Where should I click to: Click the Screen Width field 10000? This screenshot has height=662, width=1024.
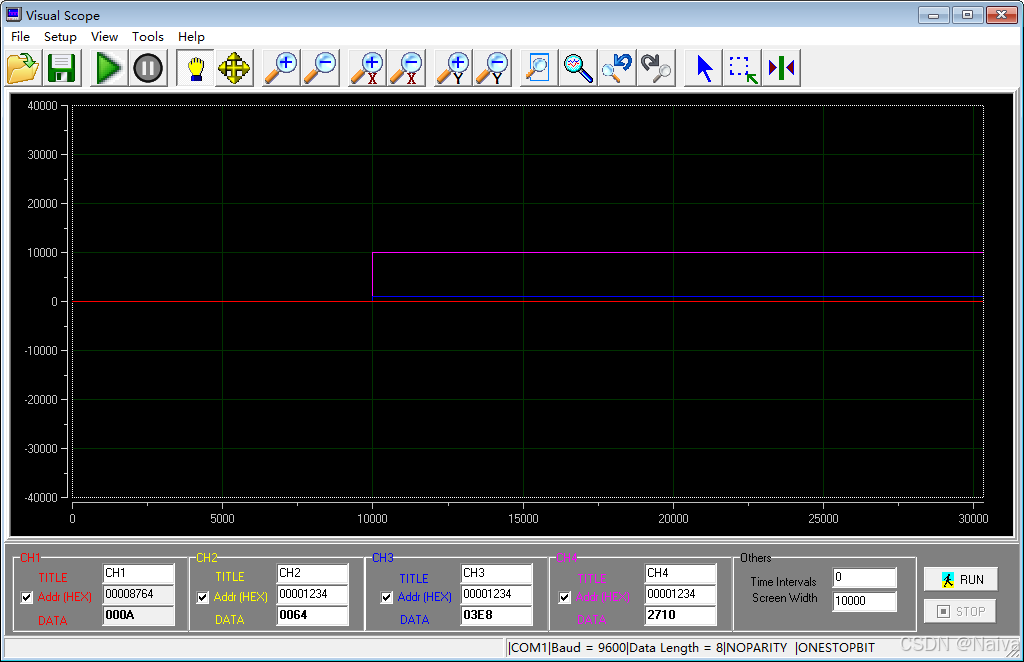pos(865,601)
